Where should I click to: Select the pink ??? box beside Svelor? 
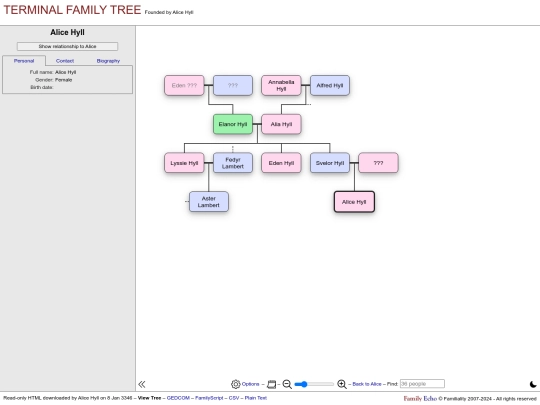378,163
